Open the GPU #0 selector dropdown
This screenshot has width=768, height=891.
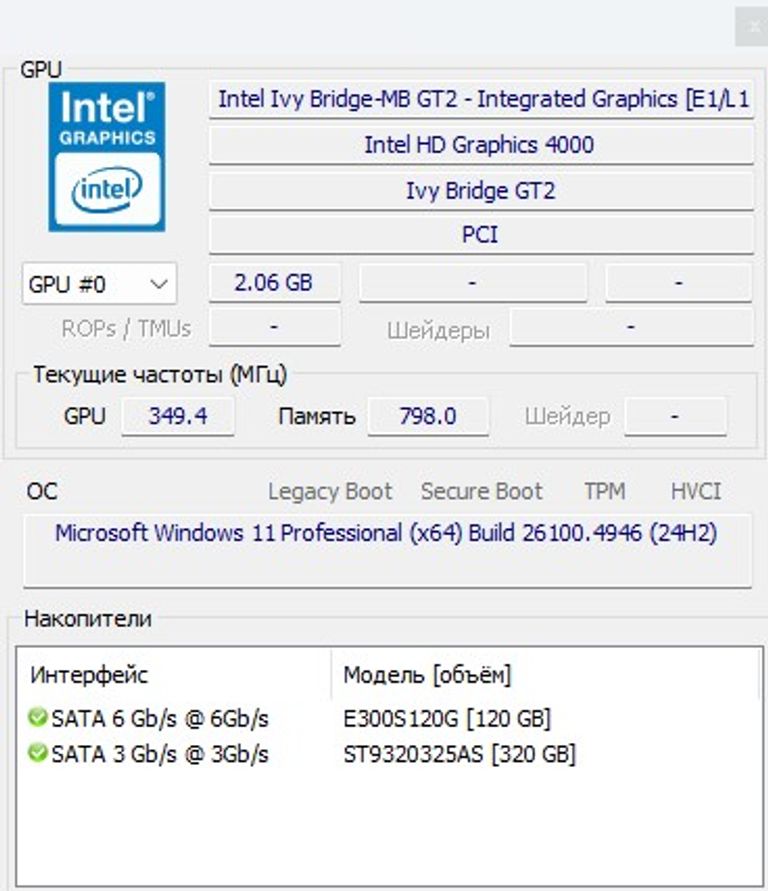point(159,284)
